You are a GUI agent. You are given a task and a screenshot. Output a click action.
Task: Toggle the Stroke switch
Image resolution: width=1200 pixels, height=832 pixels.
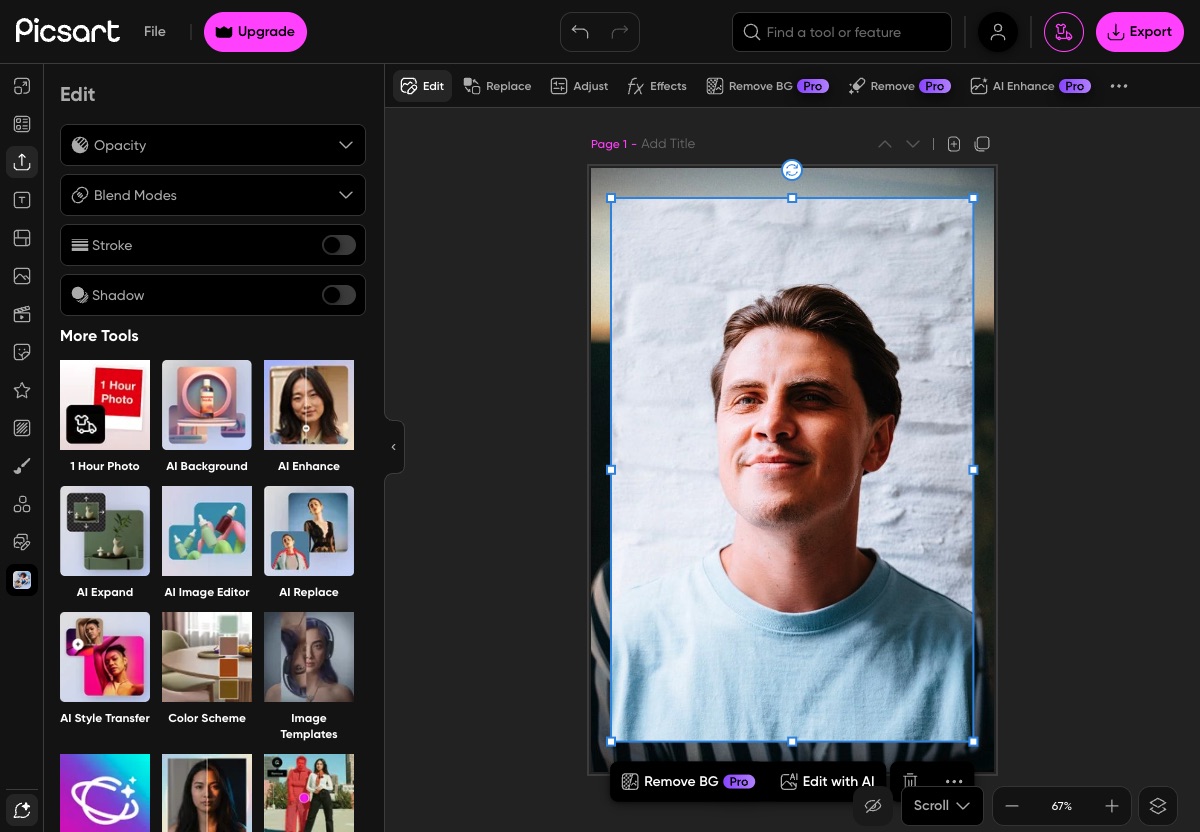point(339,245)
